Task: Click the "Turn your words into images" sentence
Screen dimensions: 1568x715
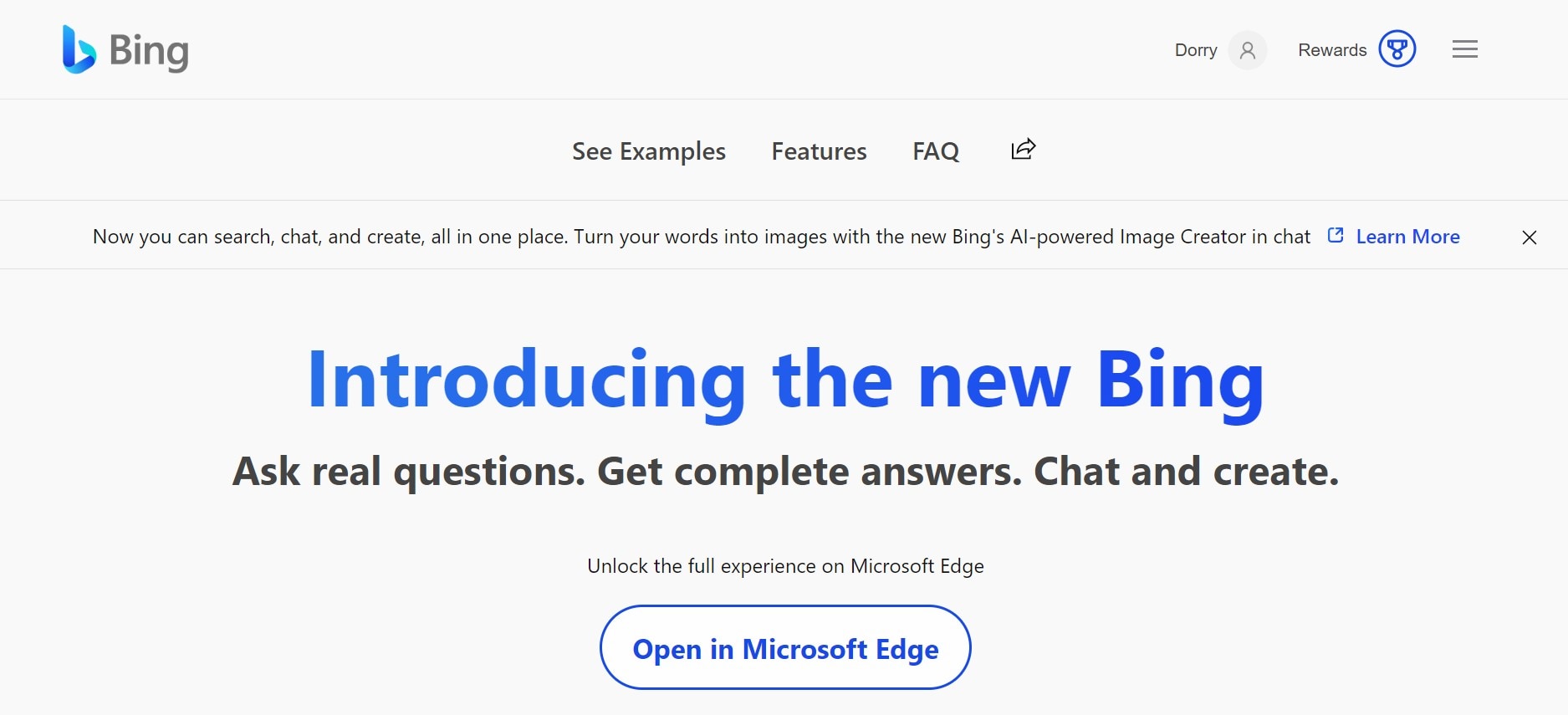Action: pyautogui.click(x=942, y=237)
